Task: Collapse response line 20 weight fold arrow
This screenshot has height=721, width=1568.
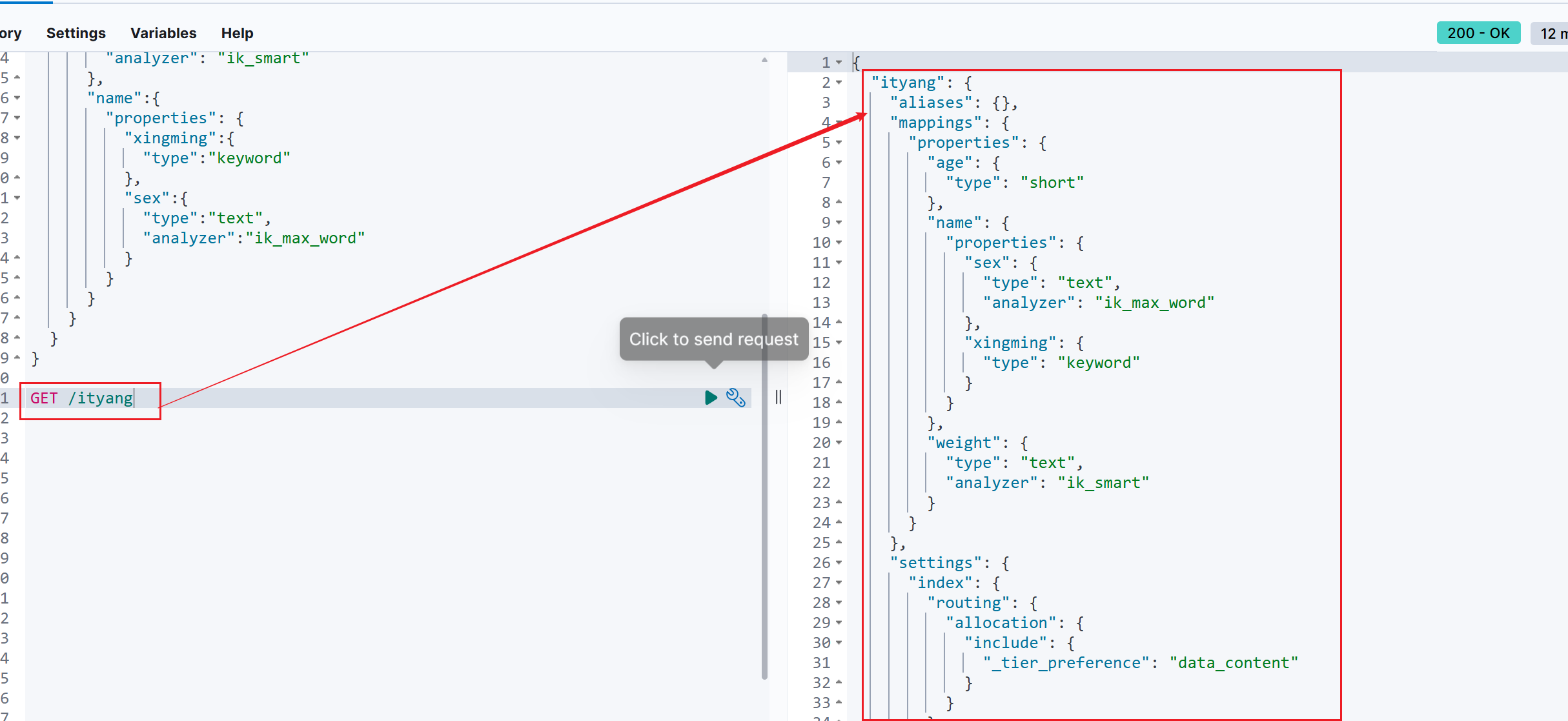Action: [839, 443]
